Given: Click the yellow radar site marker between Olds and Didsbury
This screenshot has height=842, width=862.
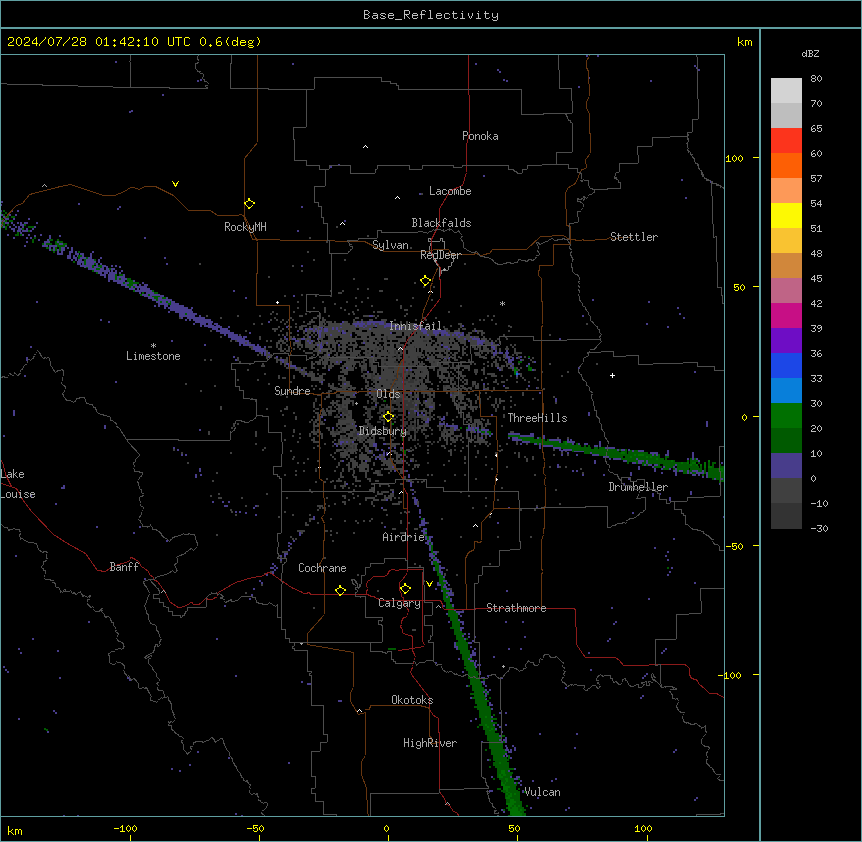Looking at the screenshot, I should [x=389, y=417].
